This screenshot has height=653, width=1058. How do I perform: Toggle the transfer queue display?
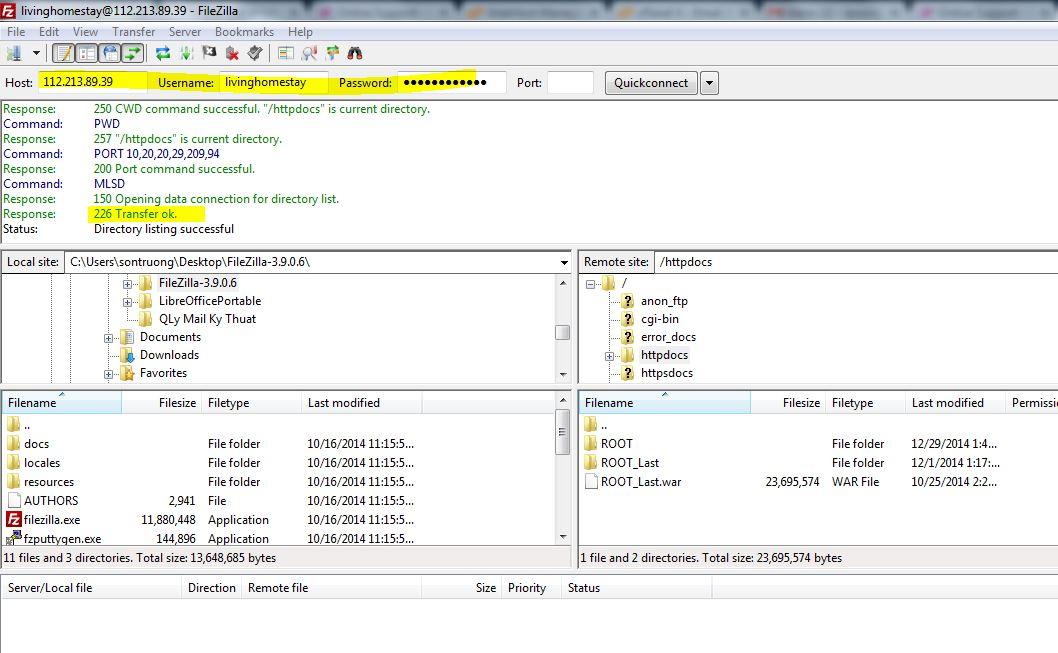click(x=133, y=53)
